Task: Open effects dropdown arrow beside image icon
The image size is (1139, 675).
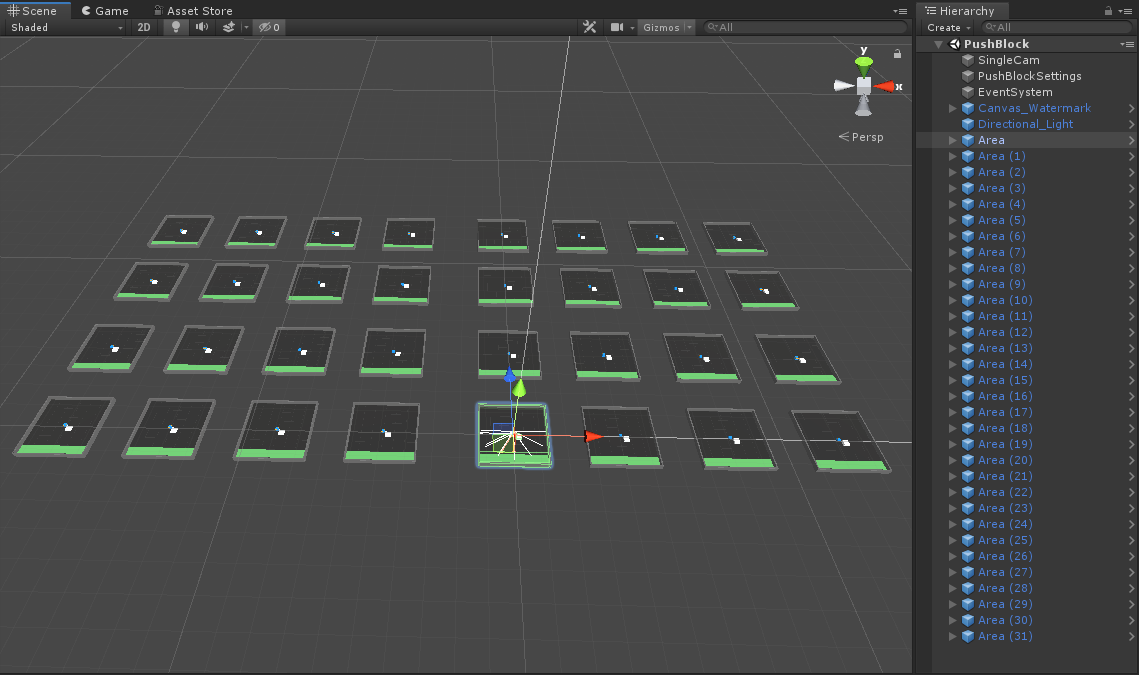Action: pyautogui.click(x=246, y=28)
